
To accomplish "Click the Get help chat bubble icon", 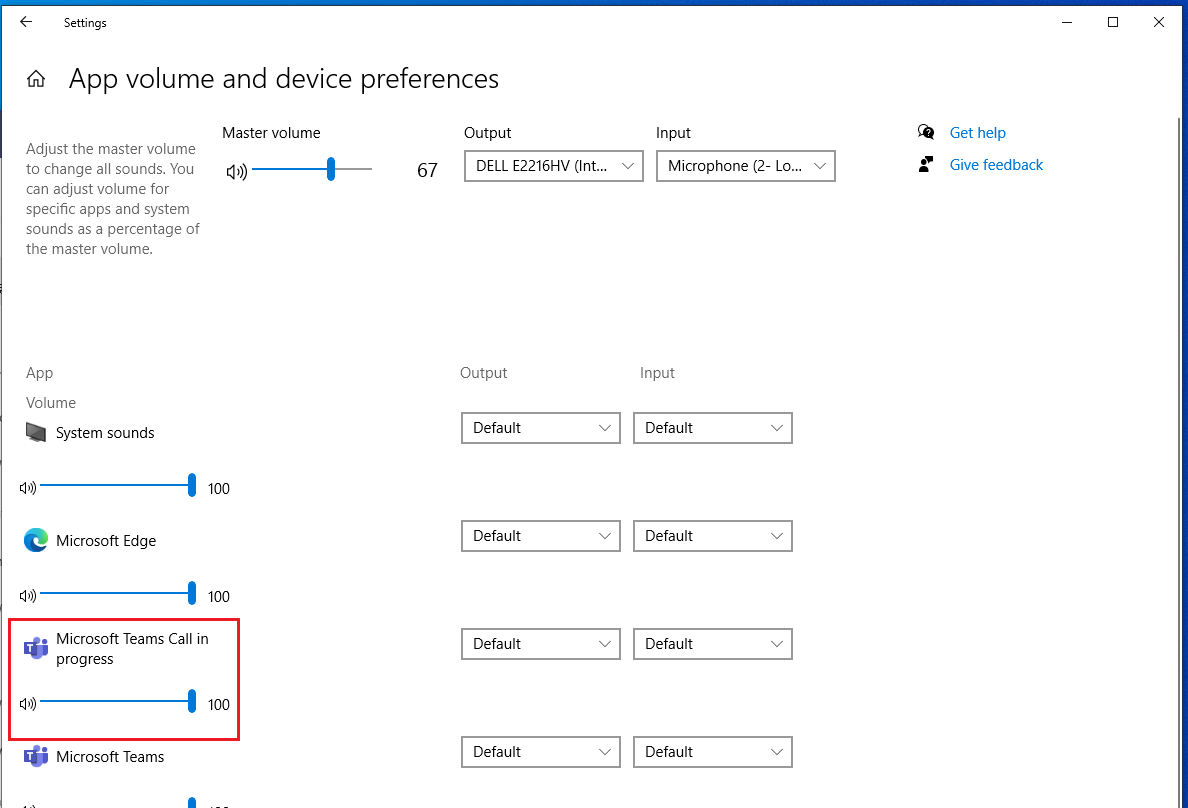I will point(926,133).
